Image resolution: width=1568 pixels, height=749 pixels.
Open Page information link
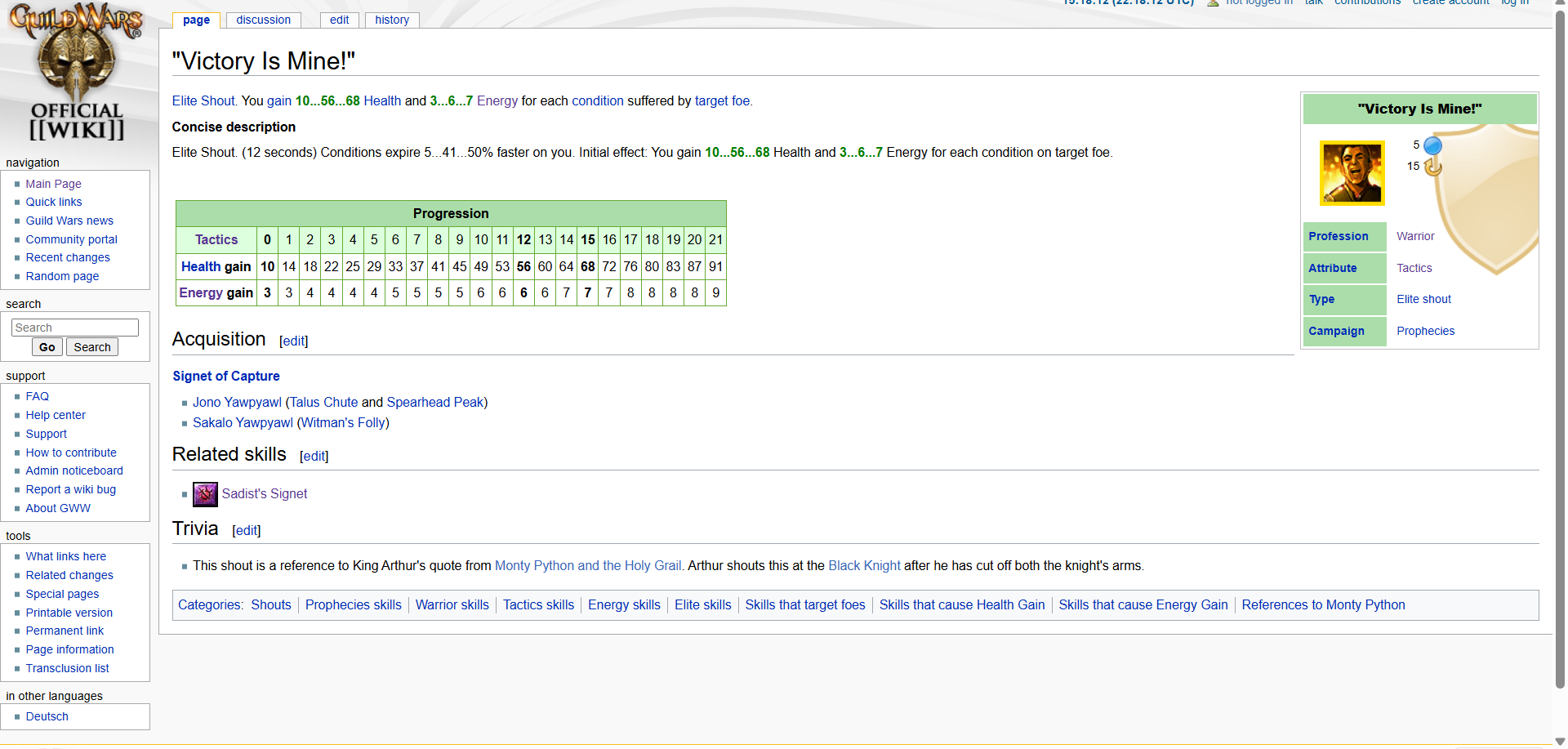pos(69,649)
